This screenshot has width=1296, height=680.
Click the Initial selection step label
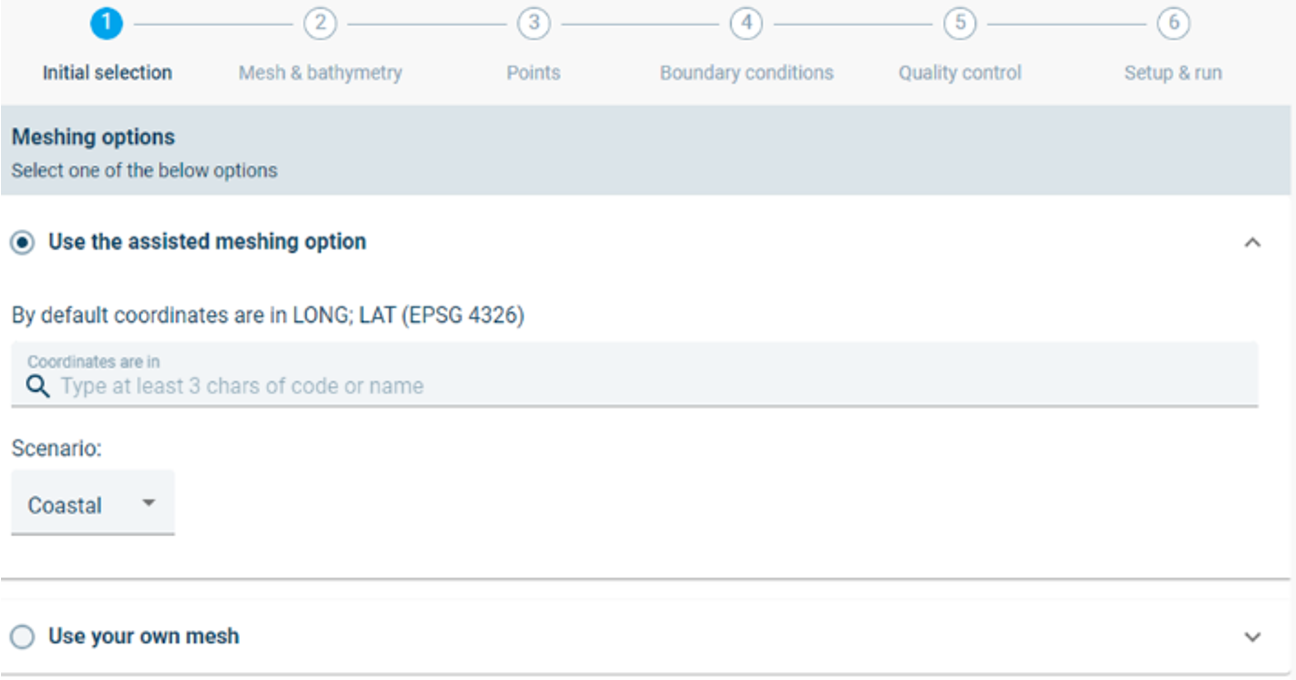click(x=107, y=73)
